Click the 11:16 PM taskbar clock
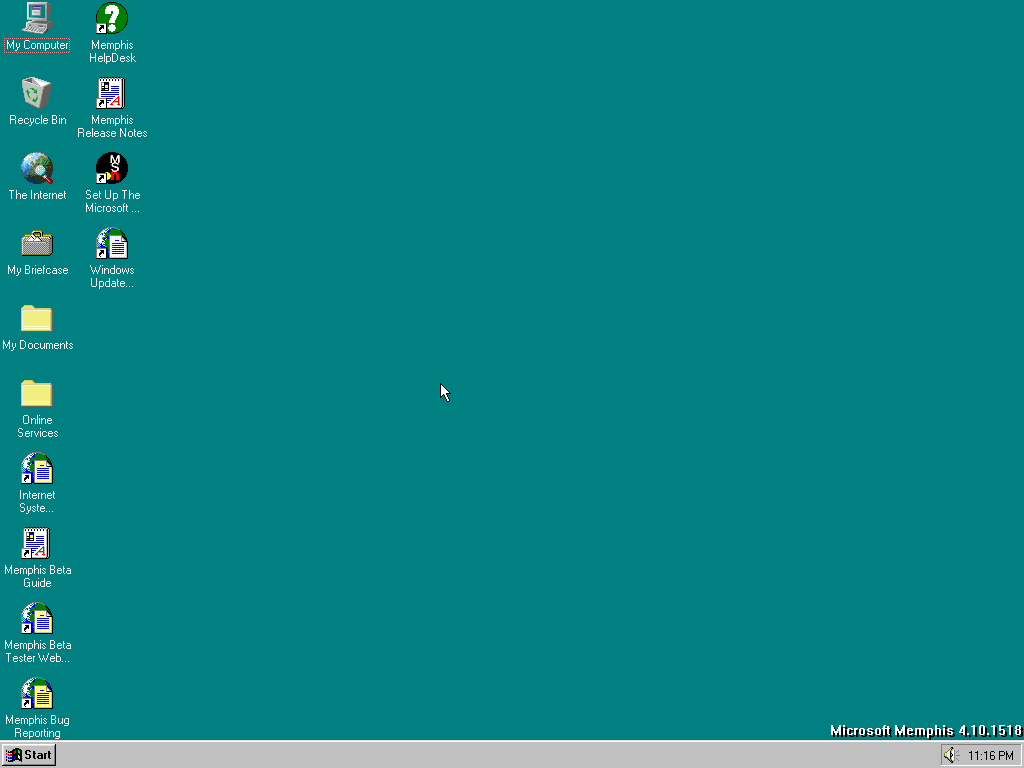 point(991,756)
